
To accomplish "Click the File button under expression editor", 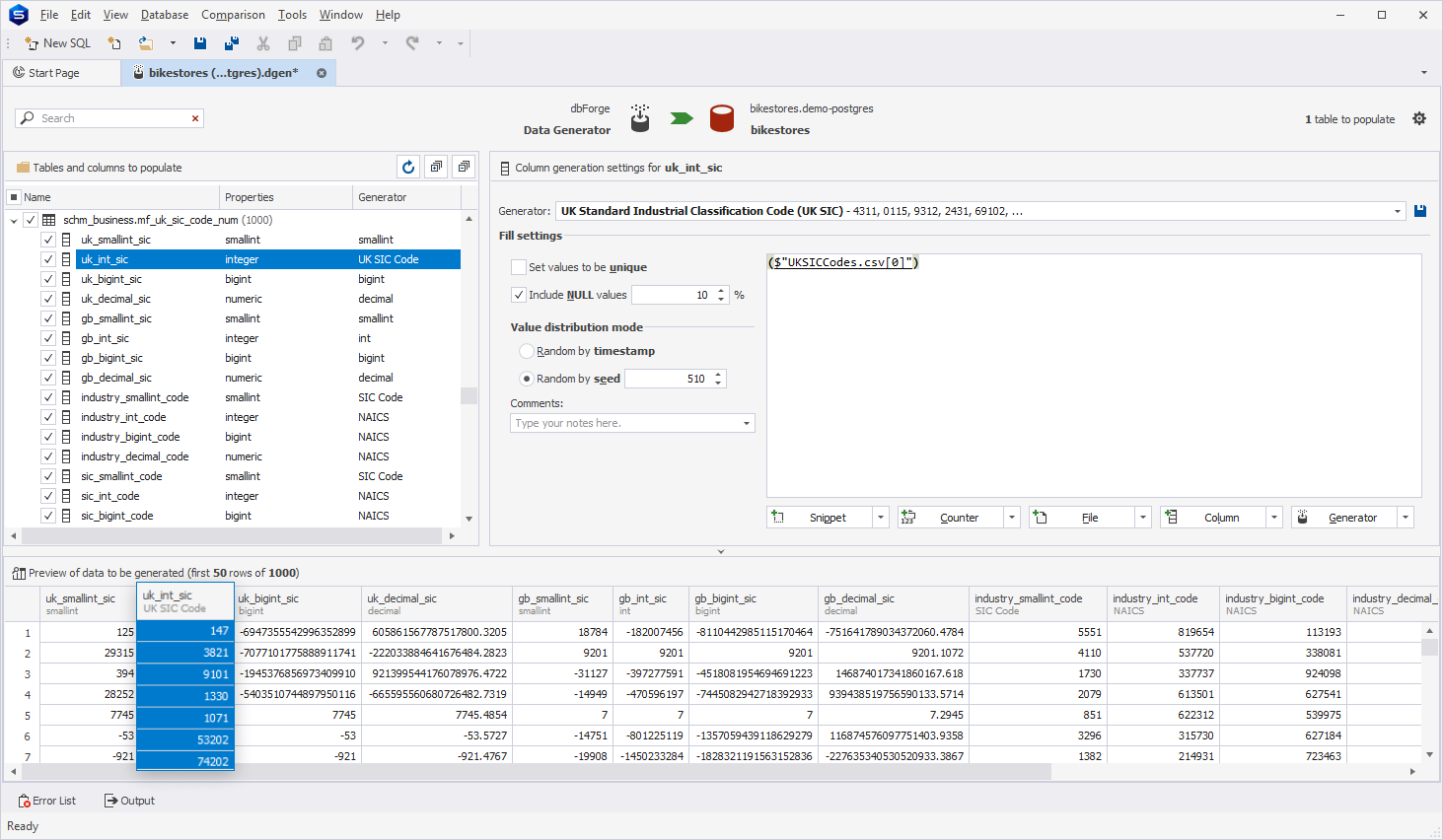I will click(1082, 518).
